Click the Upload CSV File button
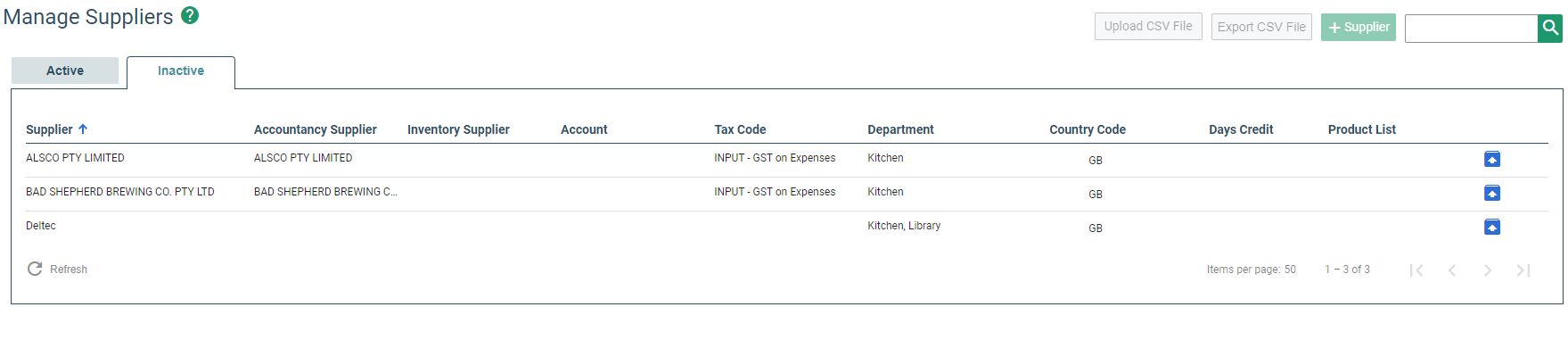1568x357 pixels. pos(1148,26)
